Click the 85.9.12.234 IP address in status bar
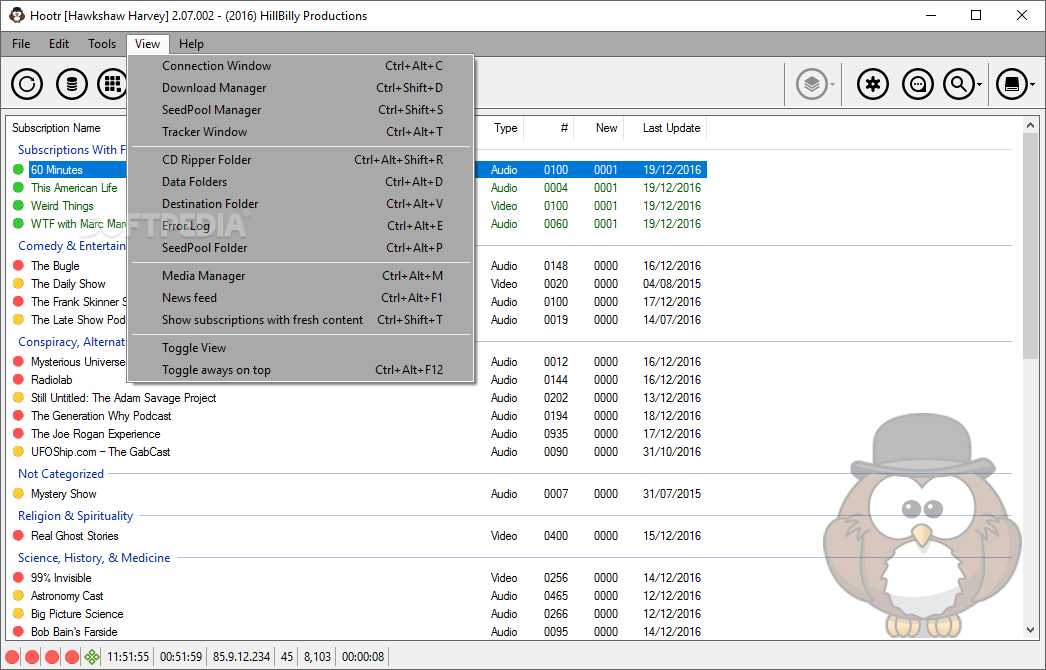1046x670 pixels. click(241, 657)
